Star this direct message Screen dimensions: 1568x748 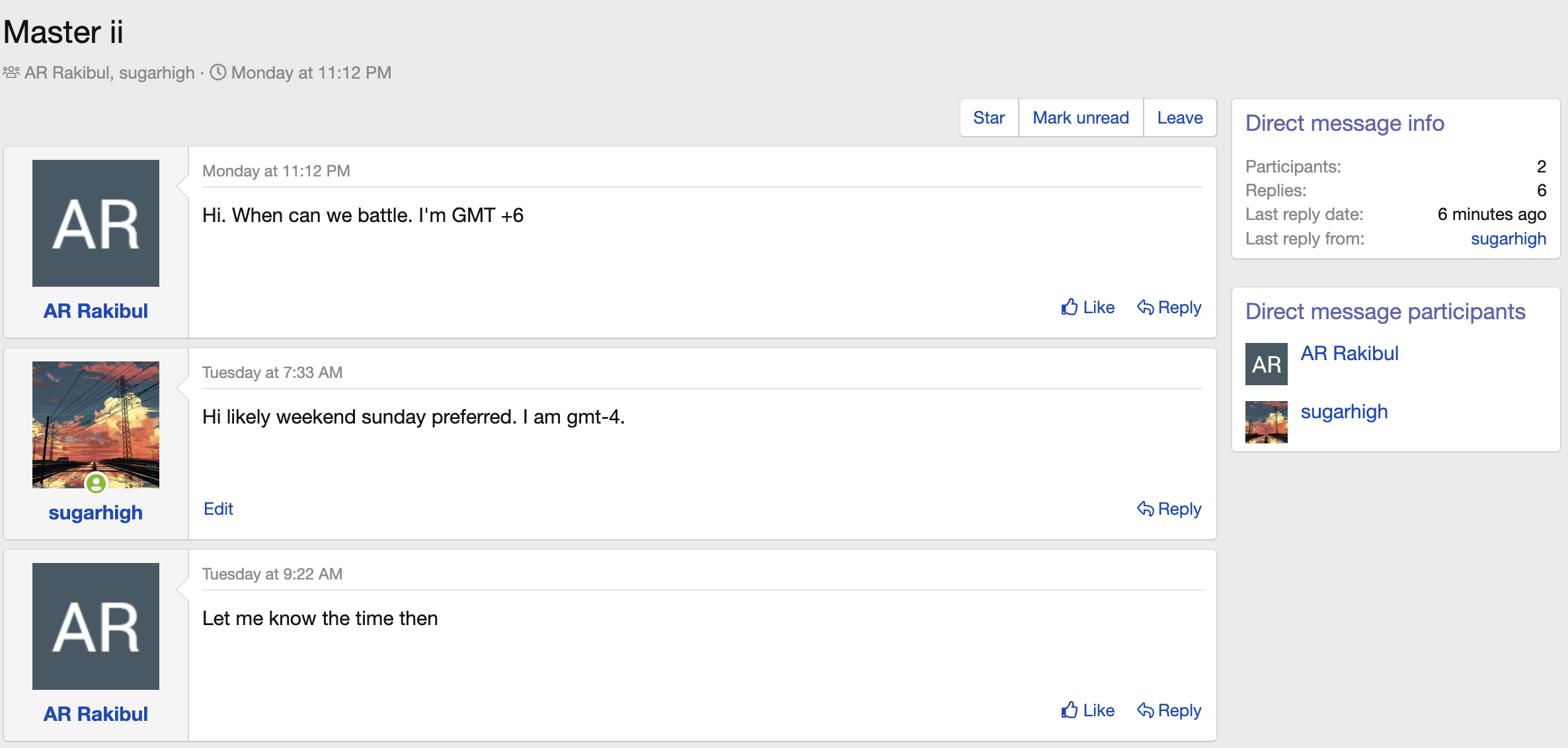point(988,118)
